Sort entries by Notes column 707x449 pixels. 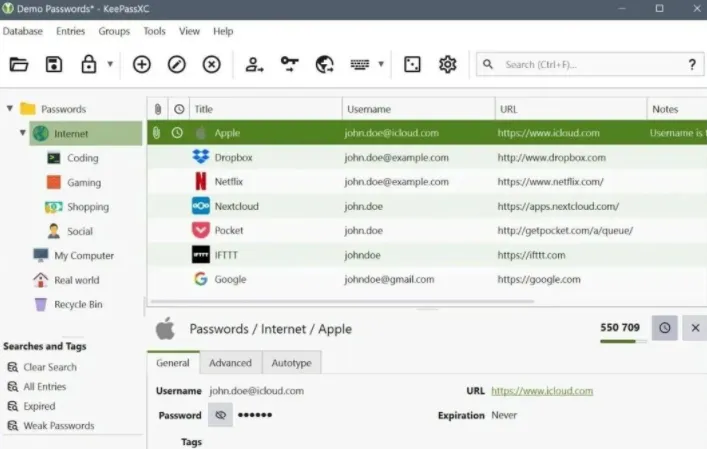[677, 109]
